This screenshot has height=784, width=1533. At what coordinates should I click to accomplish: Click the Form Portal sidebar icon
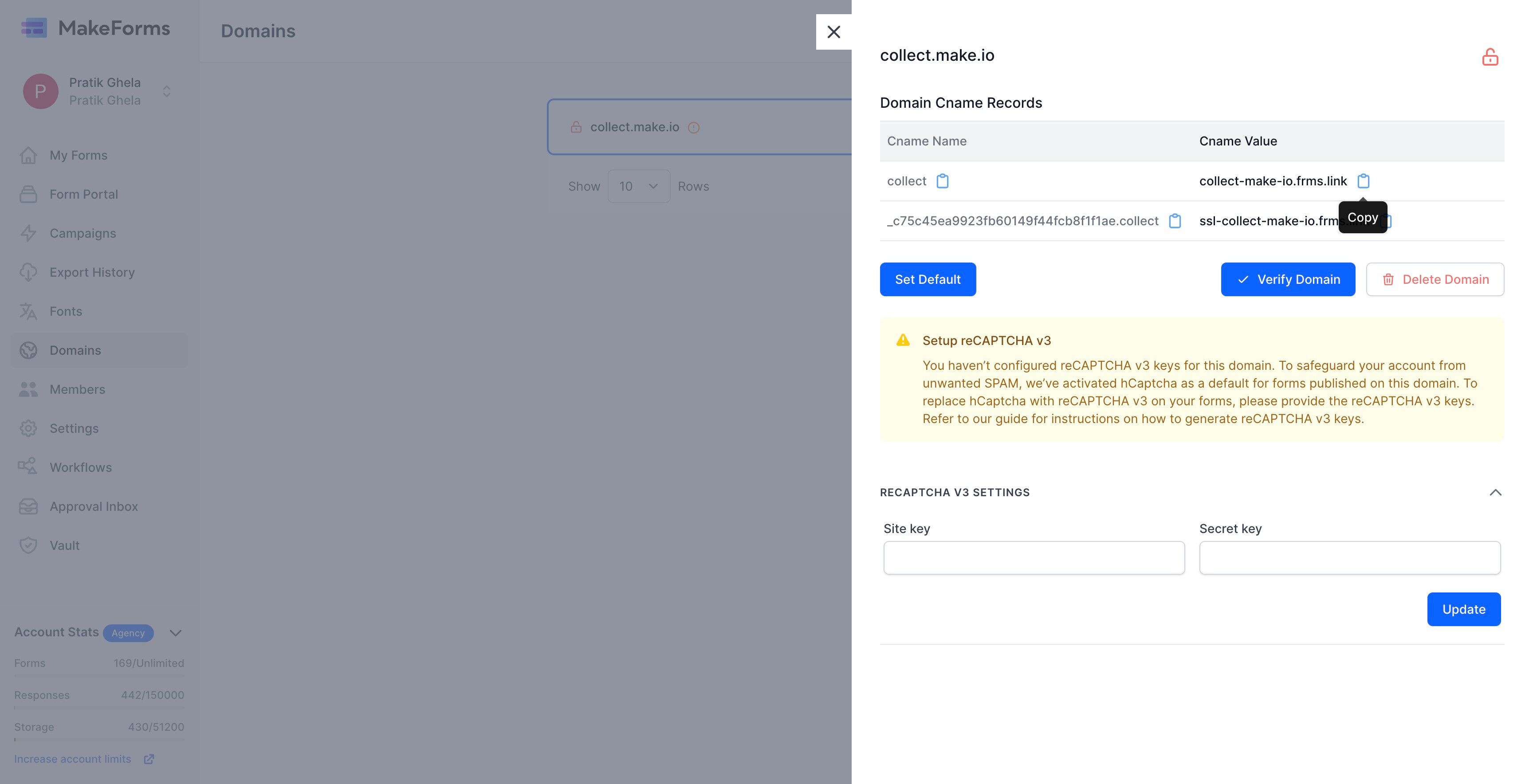pyautogui.click(x=28, y=194)
